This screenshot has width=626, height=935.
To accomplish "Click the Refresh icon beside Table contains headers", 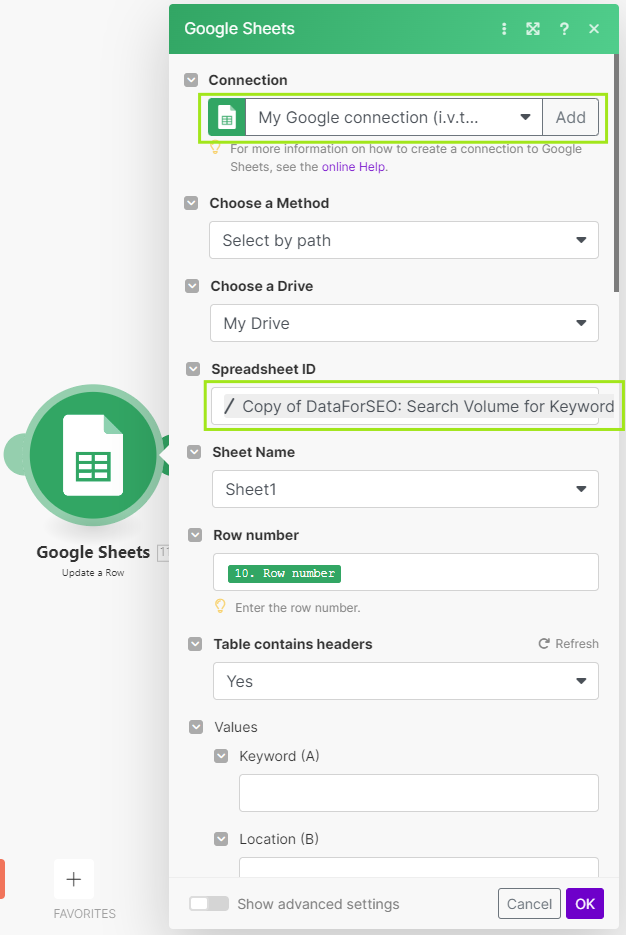I will pyautogui.click(x=544, y=643).
